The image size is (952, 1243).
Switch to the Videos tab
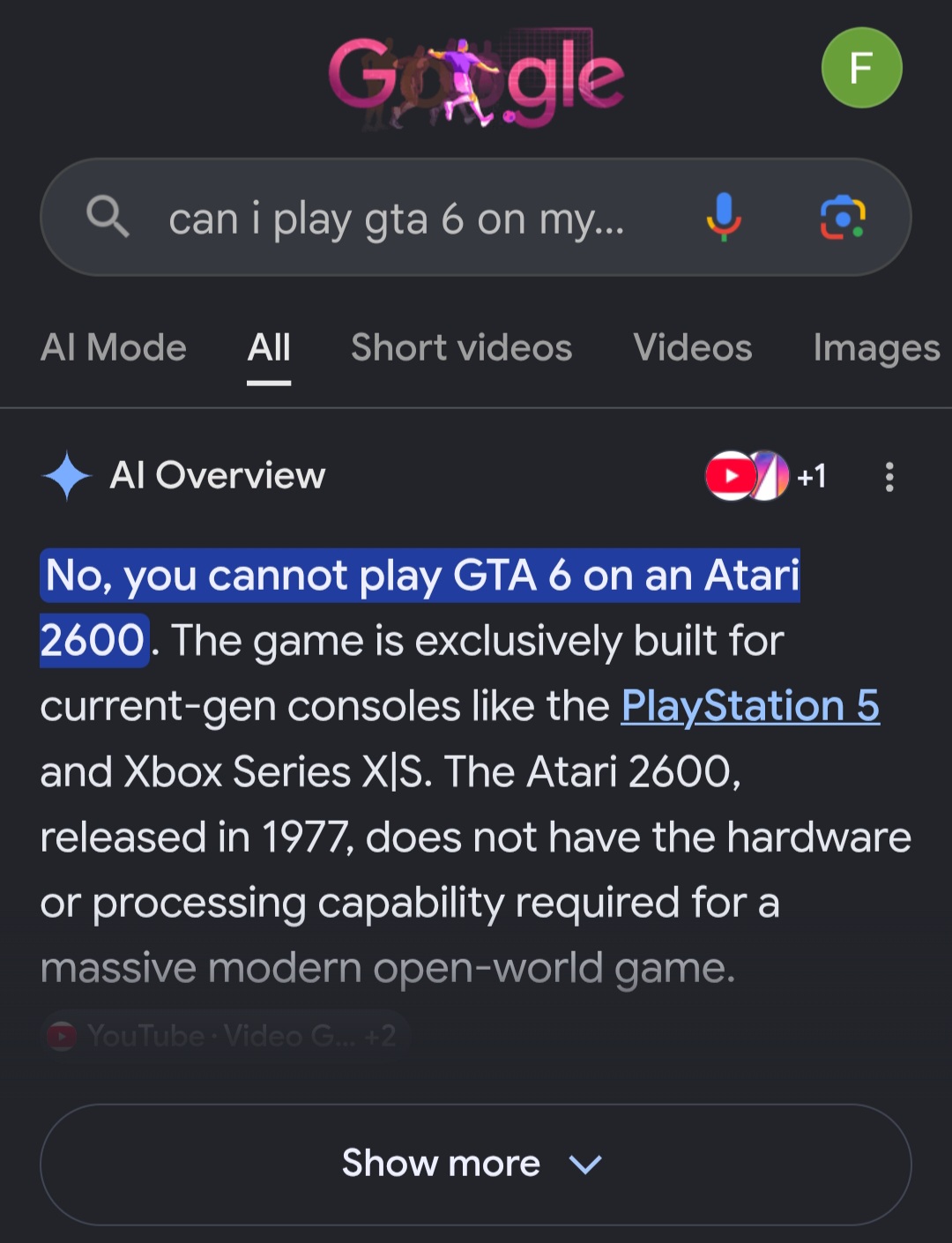coord(693,347)
